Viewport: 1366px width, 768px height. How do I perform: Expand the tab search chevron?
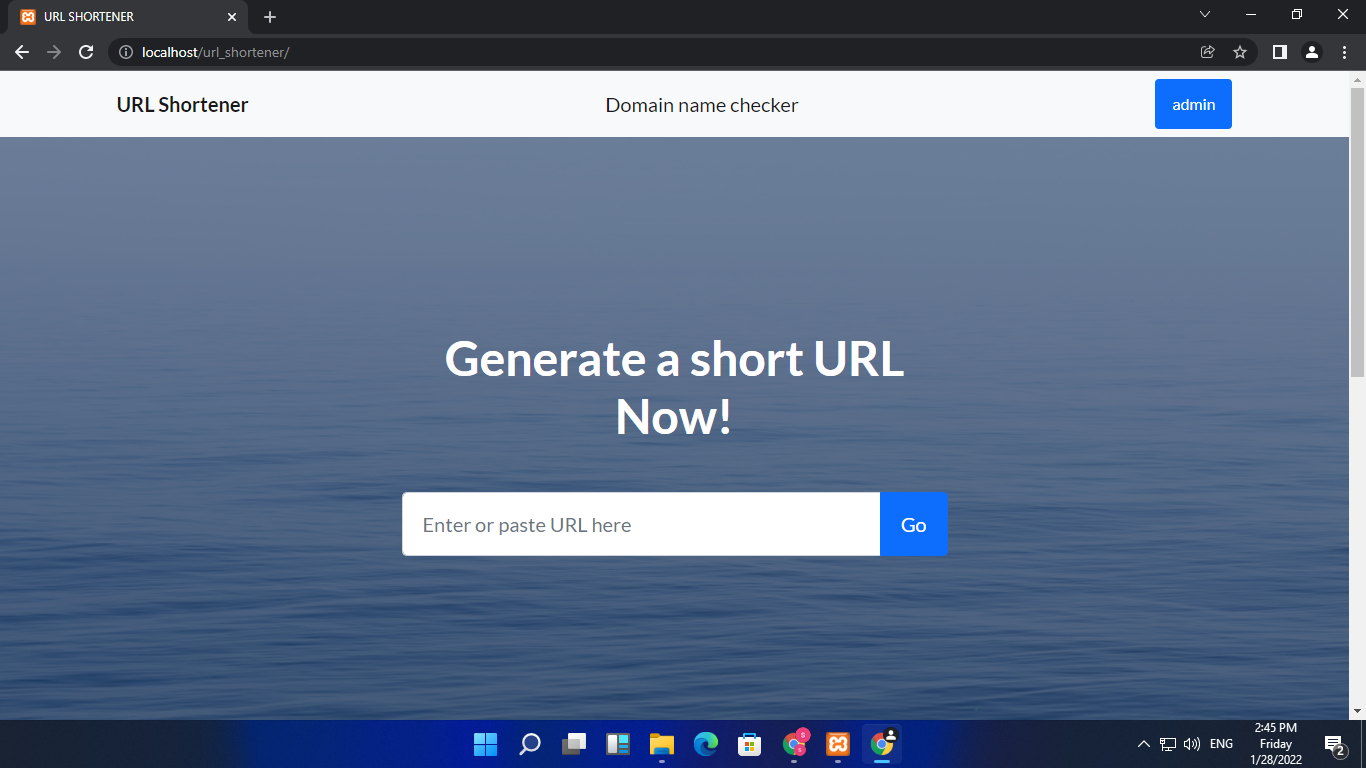pyautogui.click(x=1205, y=14)
